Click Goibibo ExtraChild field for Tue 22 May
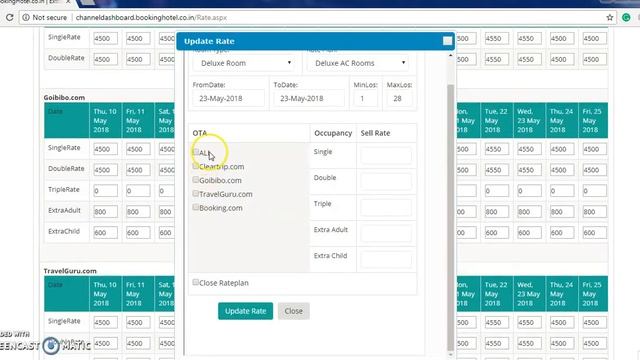The image size is (640, 360). [496, 232]
